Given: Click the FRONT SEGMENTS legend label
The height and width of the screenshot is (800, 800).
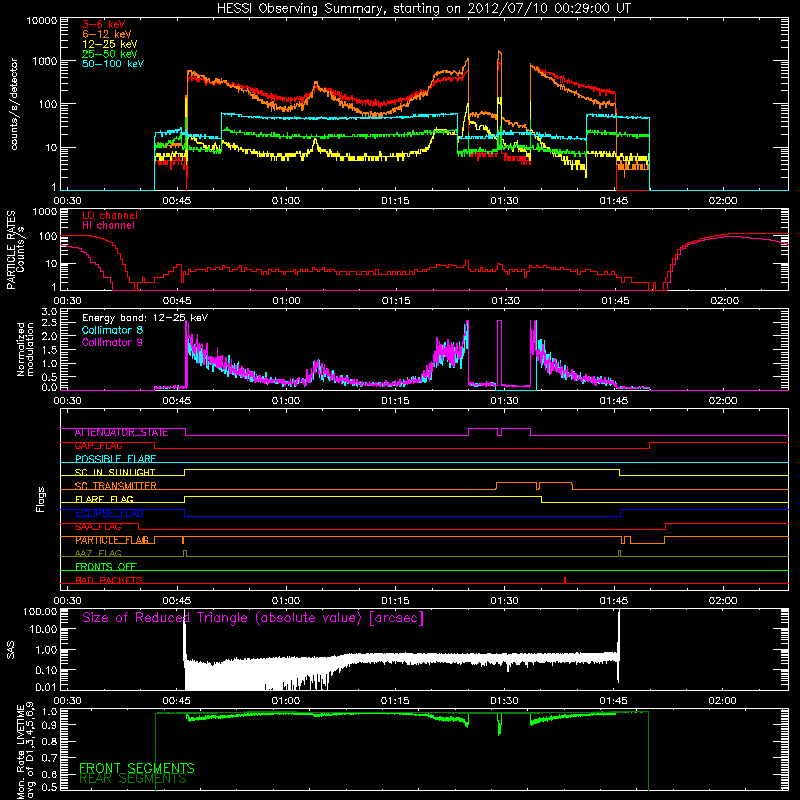Looking at the screenshot, I should point(137,768).
